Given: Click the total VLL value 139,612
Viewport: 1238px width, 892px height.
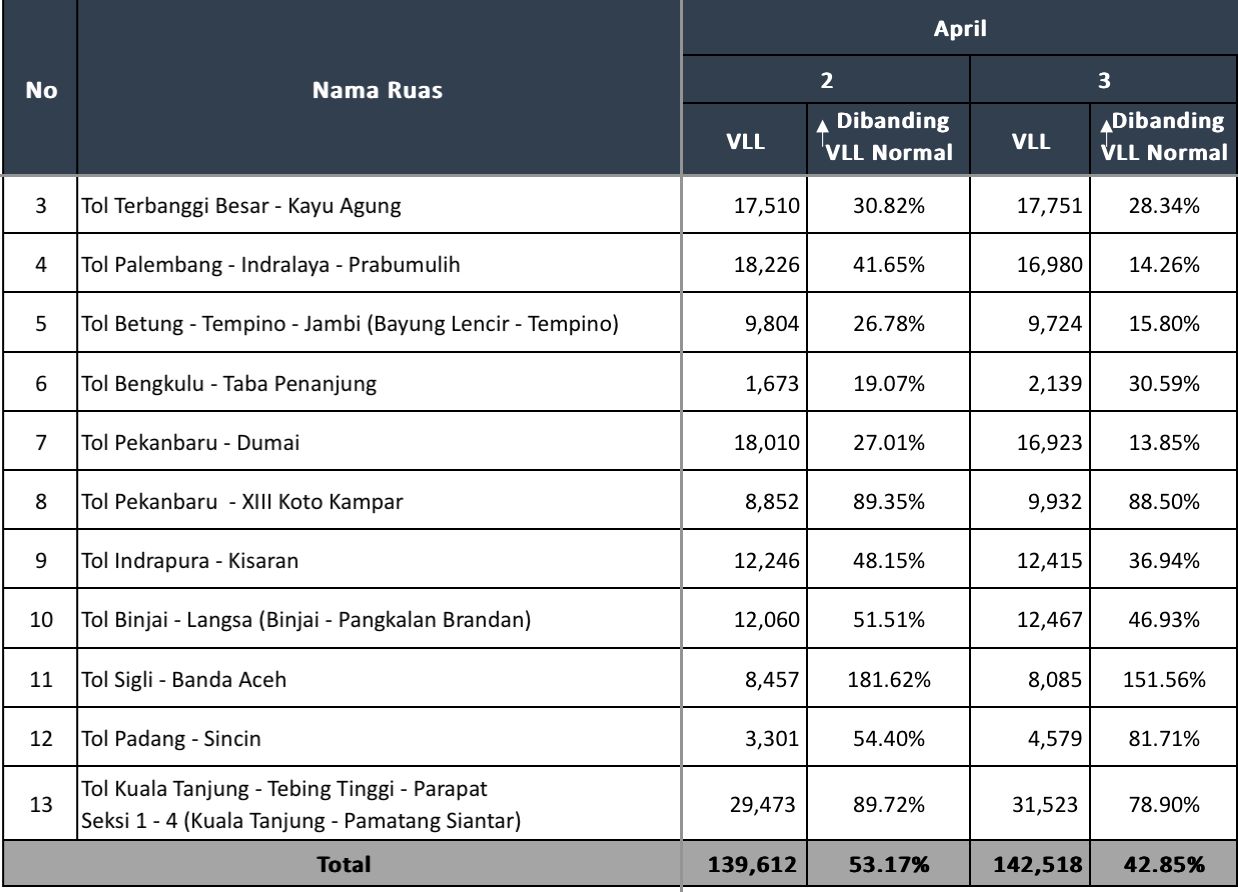Looking at the screenshot, I should tap(750, 864).
